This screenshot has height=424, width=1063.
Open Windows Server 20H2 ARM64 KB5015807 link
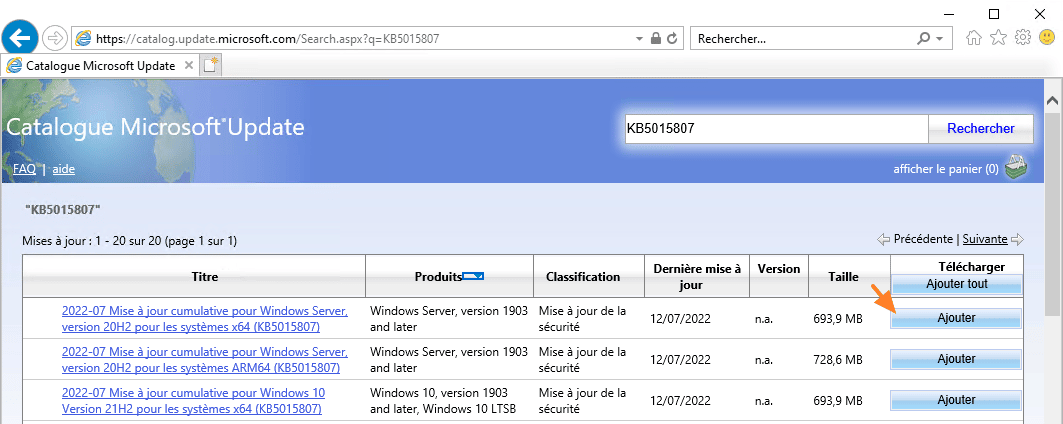pyautogui.click(x=205, y=361)
